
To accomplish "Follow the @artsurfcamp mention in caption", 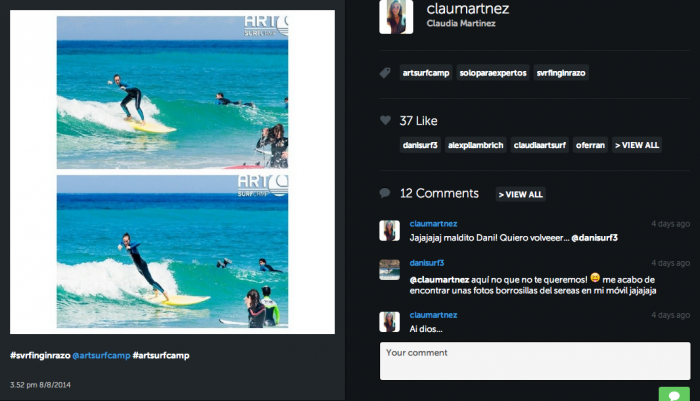I will (100, 355).
